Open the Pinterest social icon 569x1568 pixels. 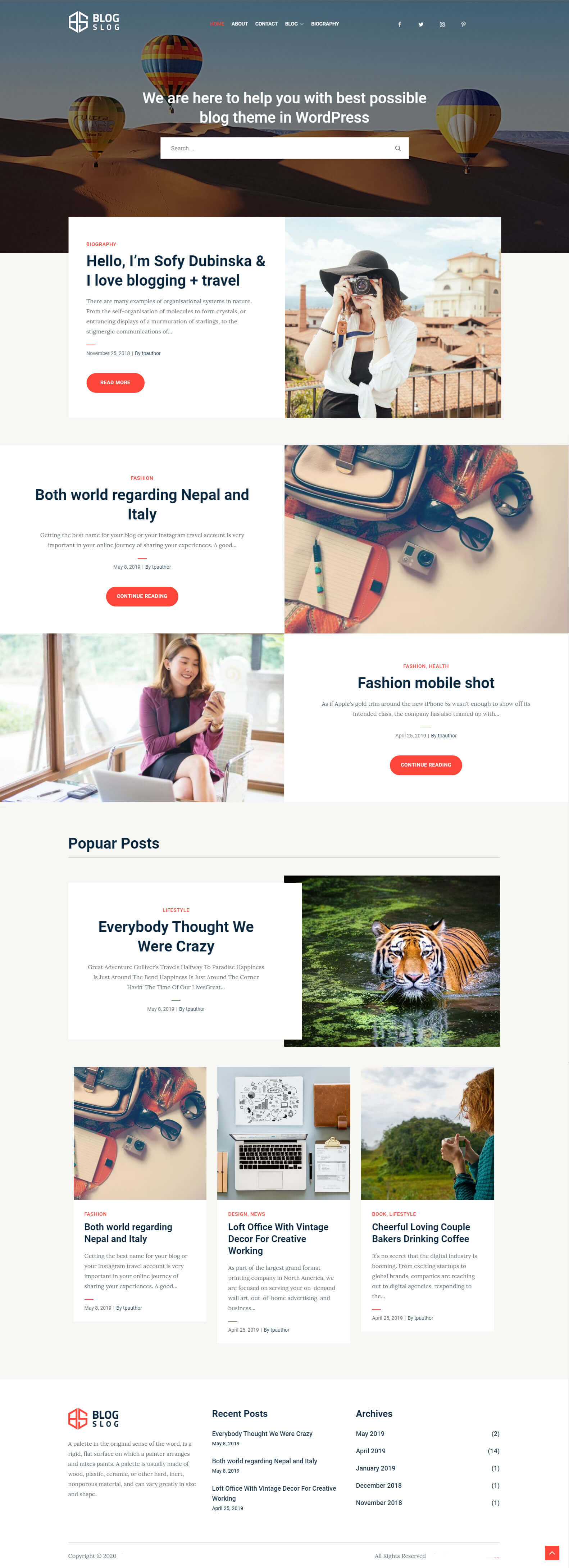point(463,24)
